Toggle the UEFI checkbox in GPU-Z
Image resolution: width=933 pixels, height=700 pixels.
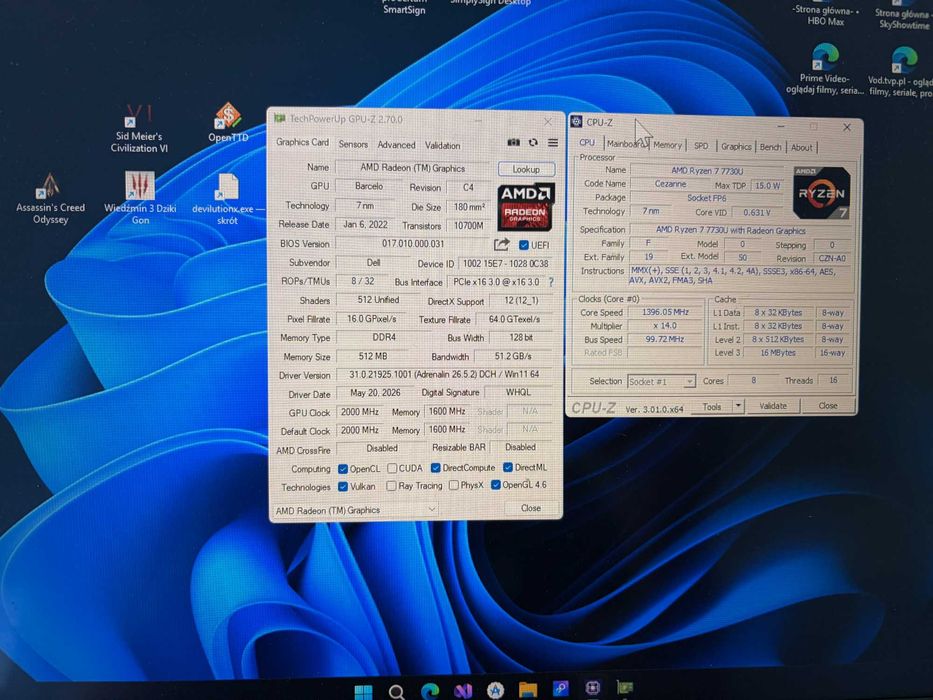pyautogui.click(x=524, y=245)
